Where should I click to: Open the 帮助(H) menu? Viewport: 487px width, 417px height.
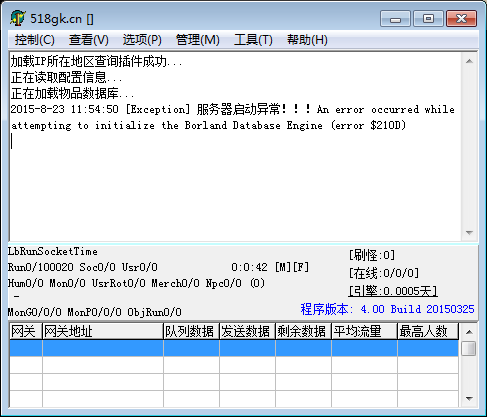pos(307,40)
